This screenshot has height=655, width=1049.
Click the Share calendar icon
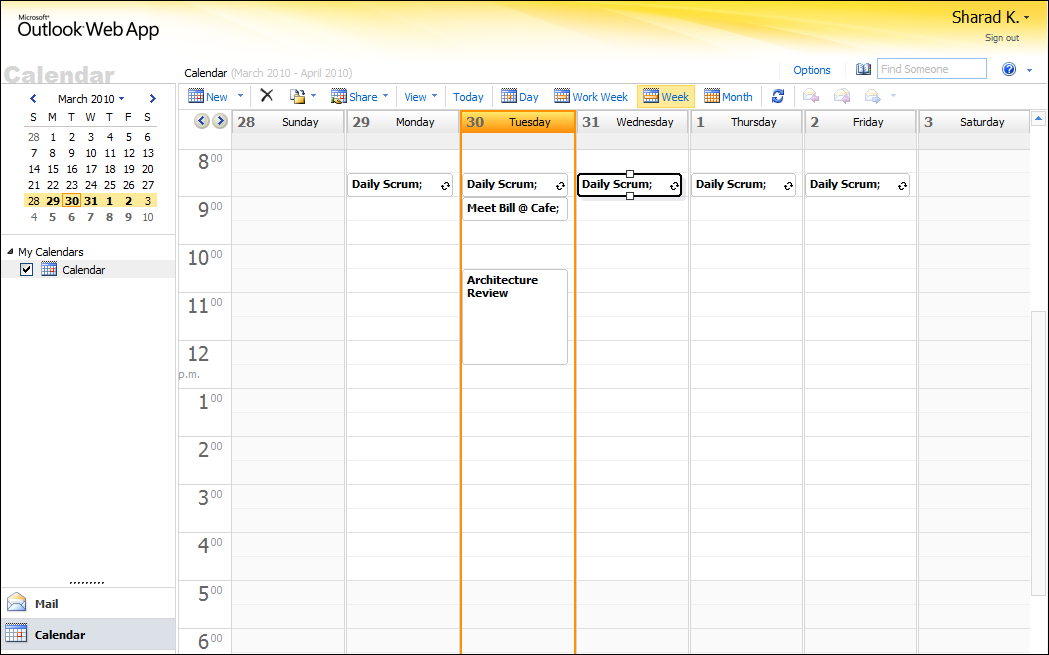[339, 96]
